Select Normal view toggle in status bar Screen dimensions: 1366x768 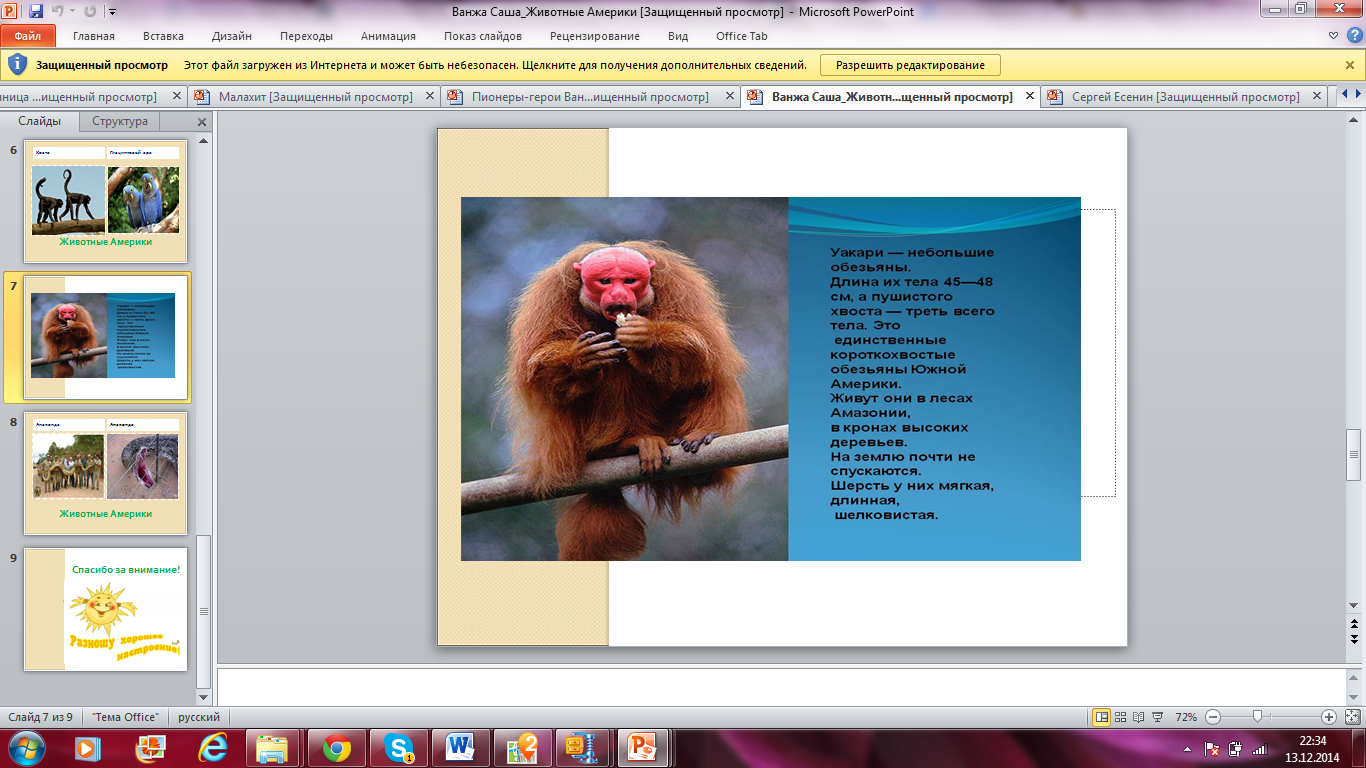point(1101,717)
